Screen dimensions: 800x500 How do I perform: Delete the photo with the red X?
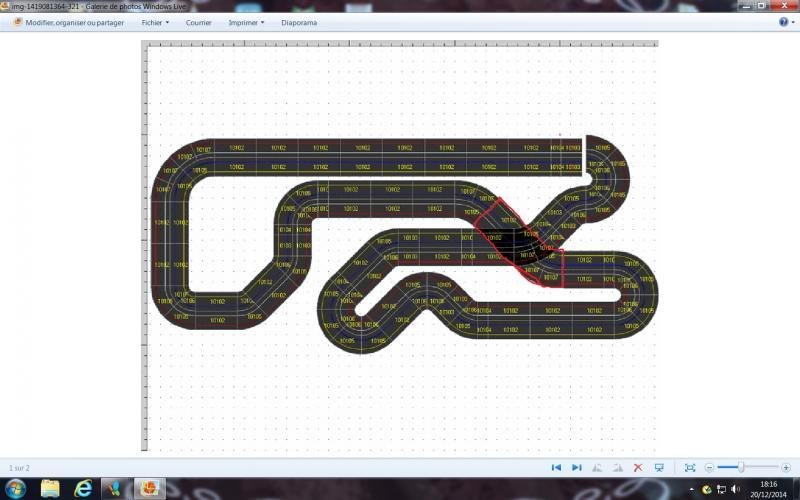tap(638, 467)
